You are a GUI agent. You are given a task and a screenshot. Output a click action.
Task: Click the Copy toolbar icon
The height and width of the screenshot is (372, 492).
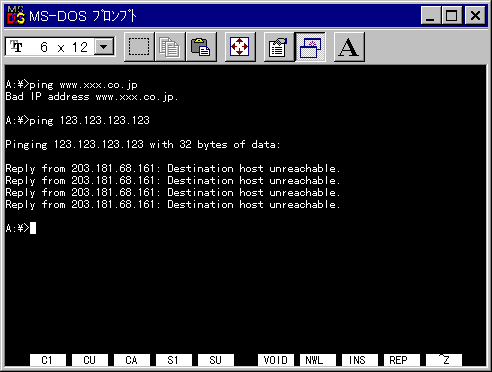[170, 47]
